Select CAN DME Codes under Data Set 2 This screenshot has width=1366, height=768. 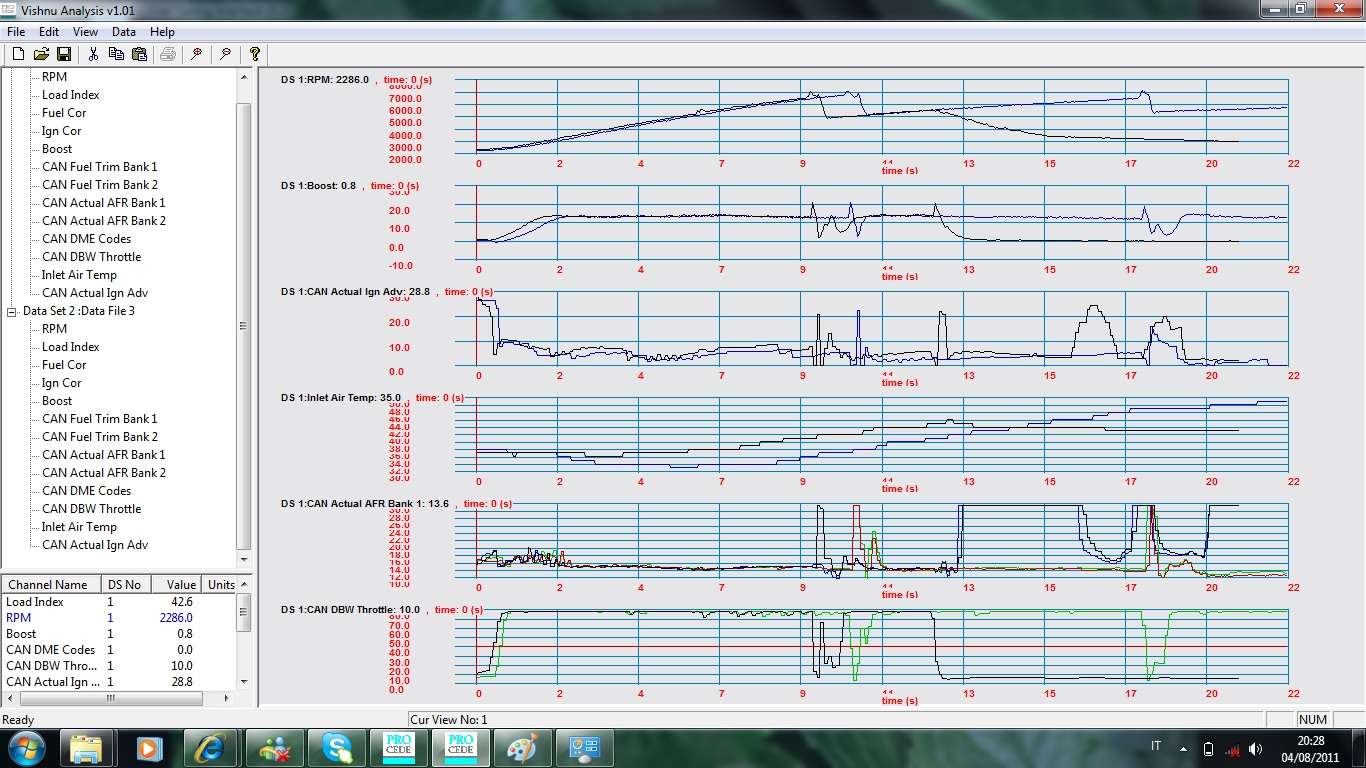tap(86, 491)
